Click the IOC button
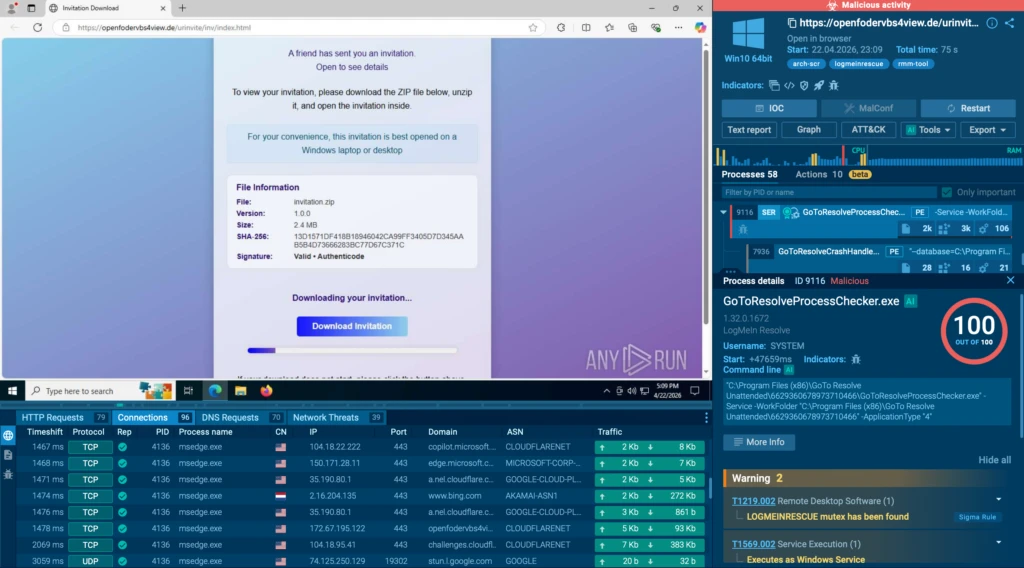Screen dimensions: 1024x568 tap(769, 108)
